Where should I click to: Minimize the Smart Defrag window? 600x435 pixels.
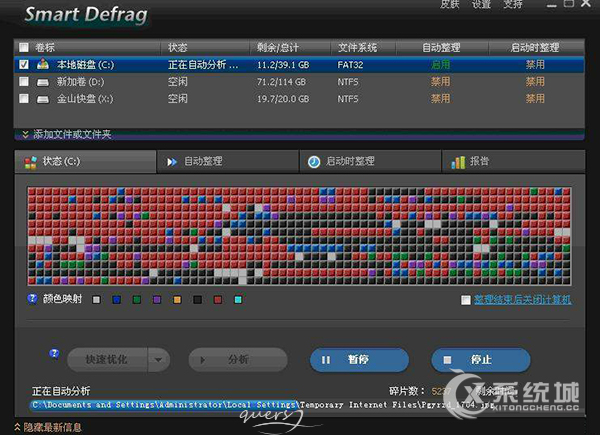[x=551, y=5]
